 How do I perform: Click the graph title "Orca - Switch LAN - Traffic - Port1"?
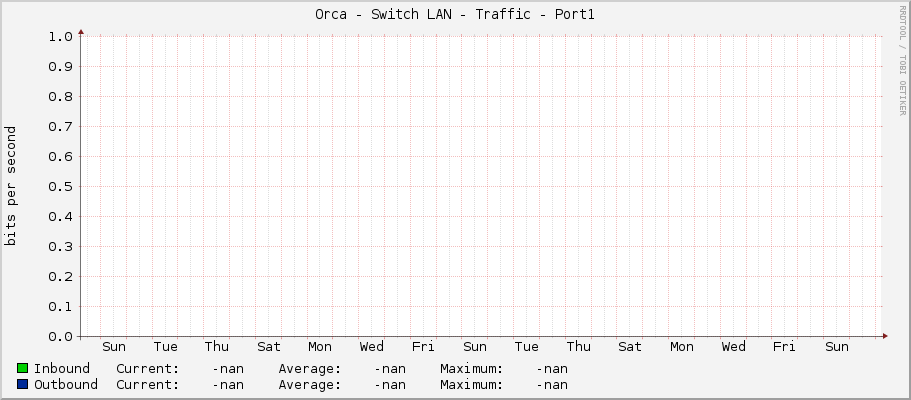455,15
